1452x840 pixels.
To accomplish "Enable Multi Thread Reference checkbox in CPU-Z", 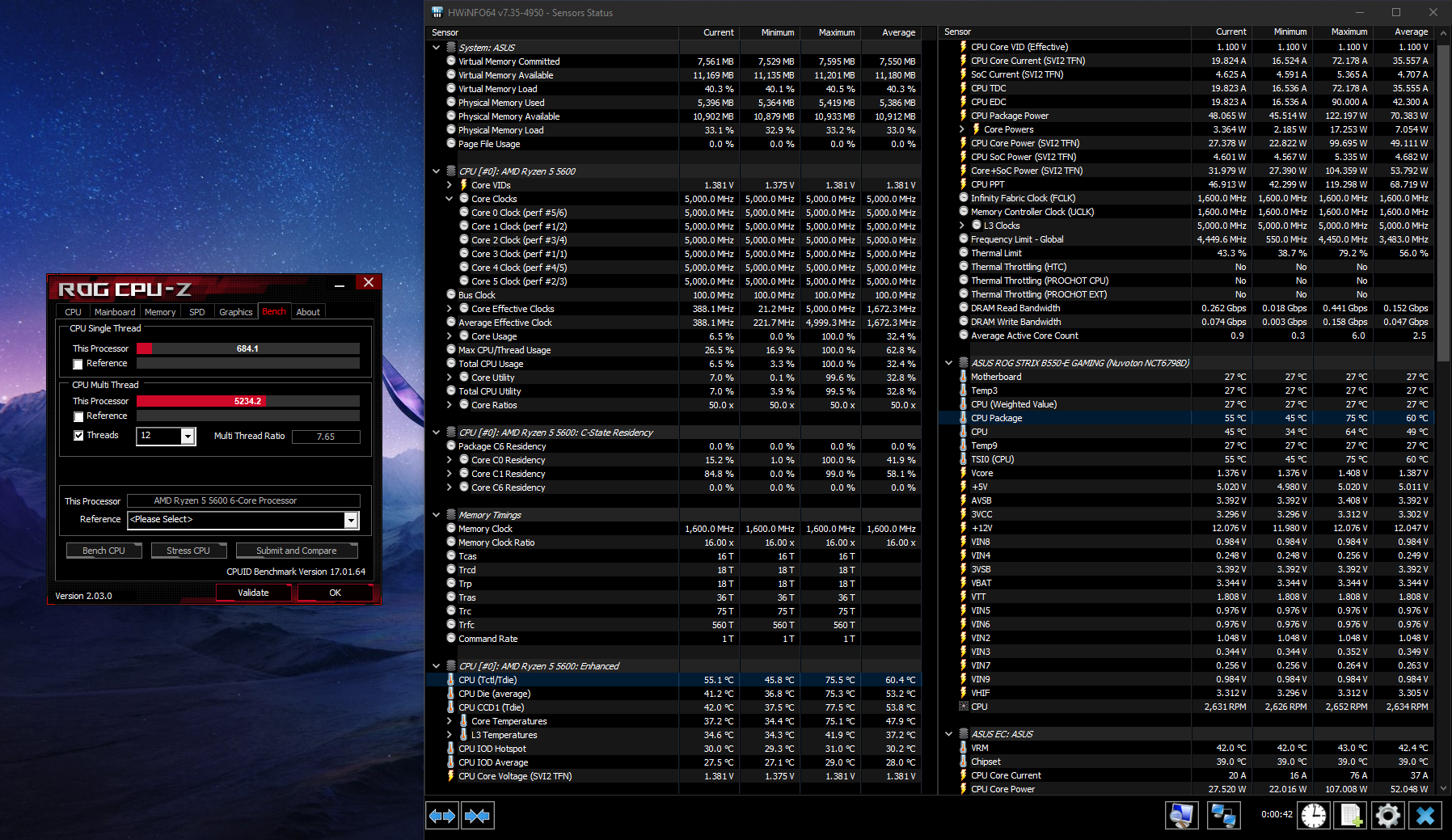I will (78, 417).
